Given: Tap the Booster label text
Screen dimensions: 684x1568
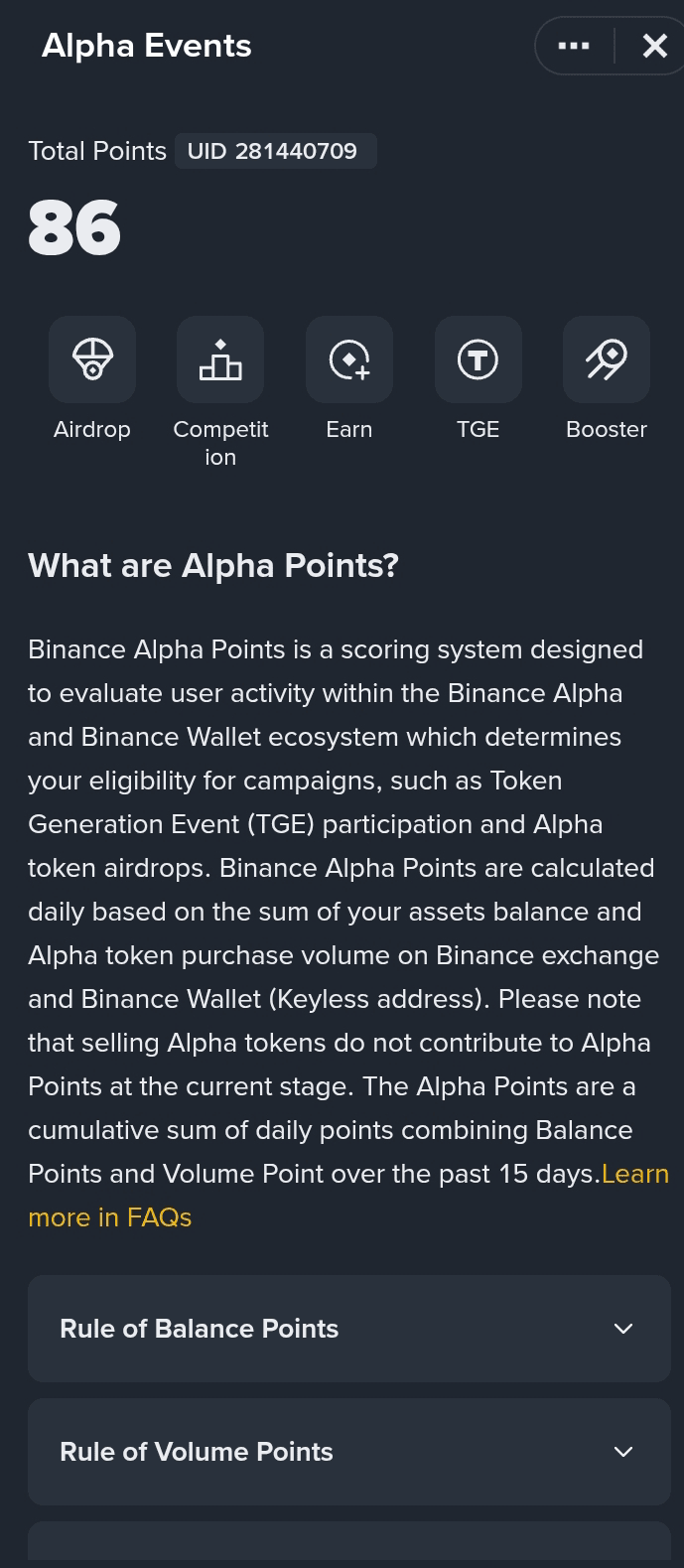Looking at the screenshot, I should pos(607,429).
